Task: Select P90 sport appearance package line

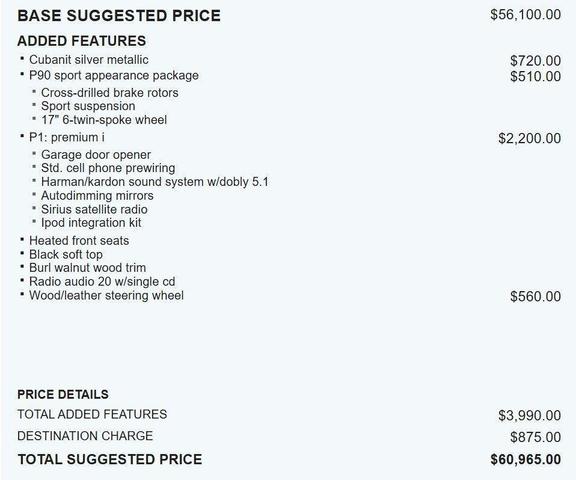Action: pyautogui.click(x=114, y=76)
